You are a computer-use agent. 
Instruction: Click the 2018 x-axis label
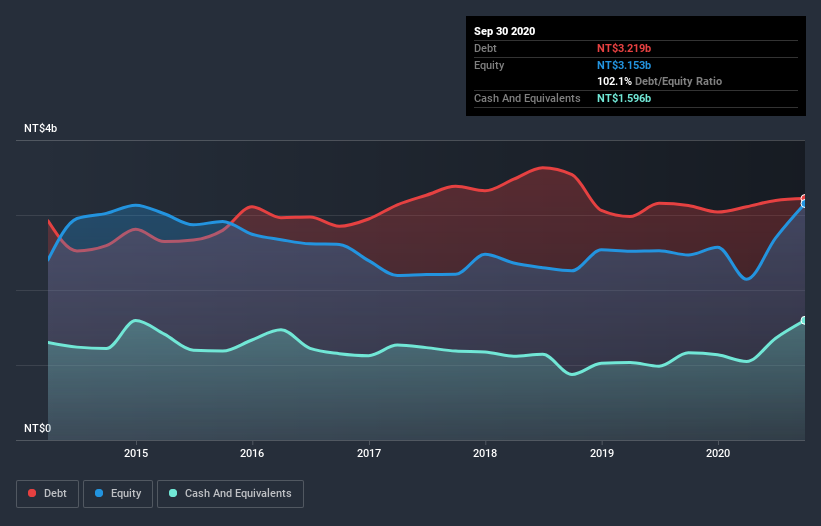[485, 453]
